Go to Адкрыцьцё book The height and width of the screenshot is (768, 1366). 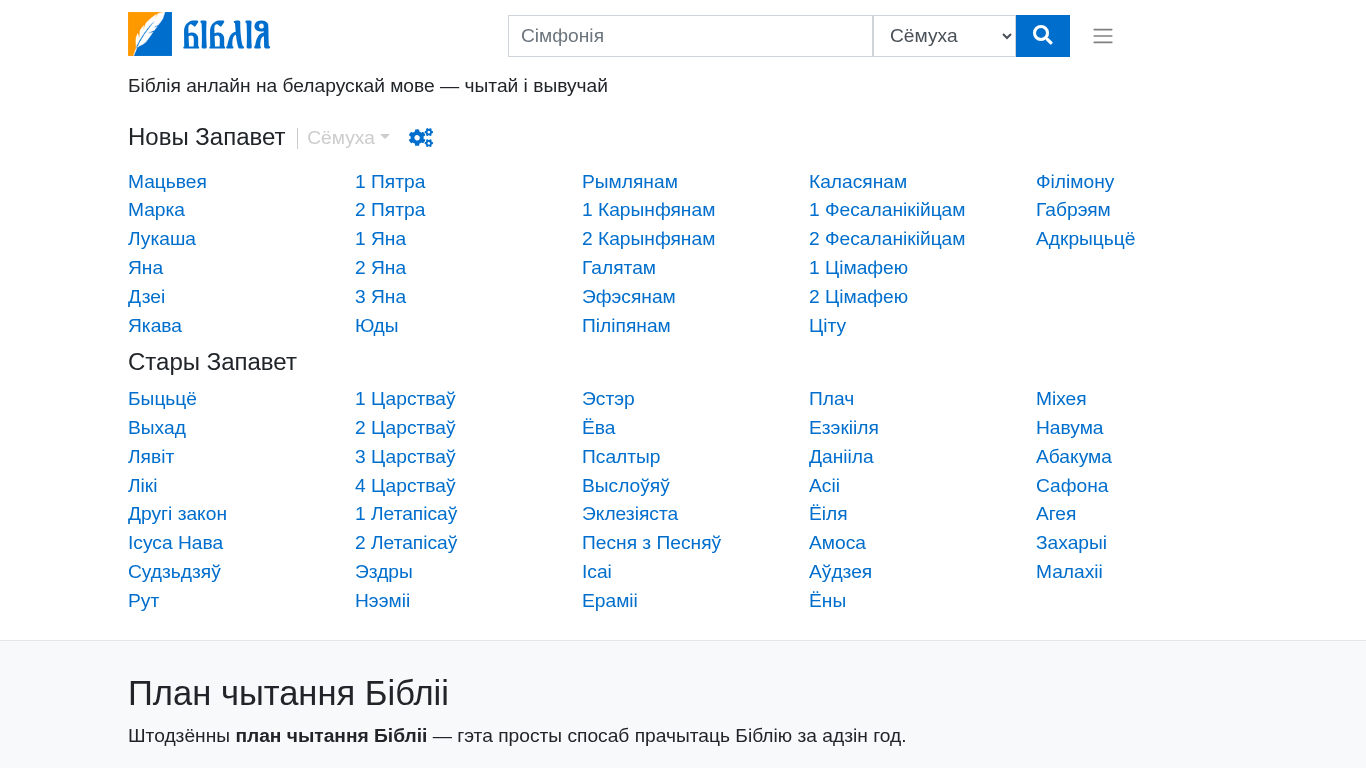1085,239
